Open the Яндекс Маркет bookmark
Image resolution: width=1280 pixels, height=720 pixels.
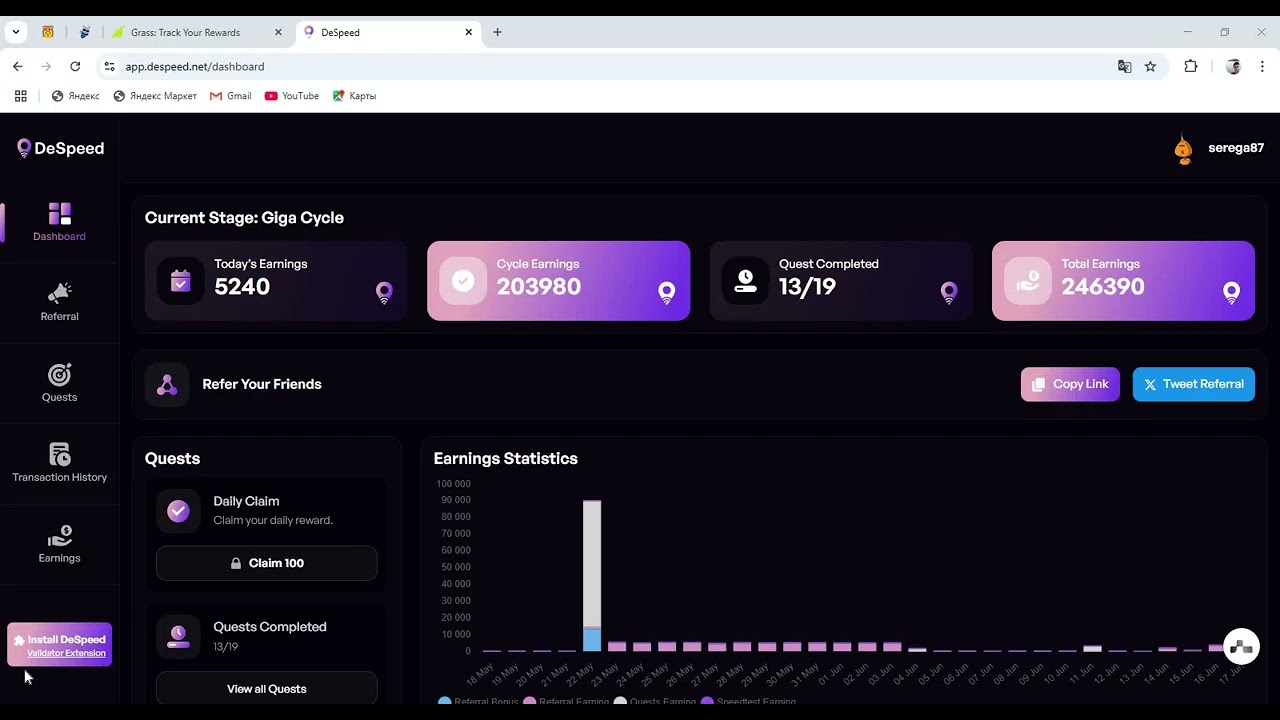tap(155, 96)
